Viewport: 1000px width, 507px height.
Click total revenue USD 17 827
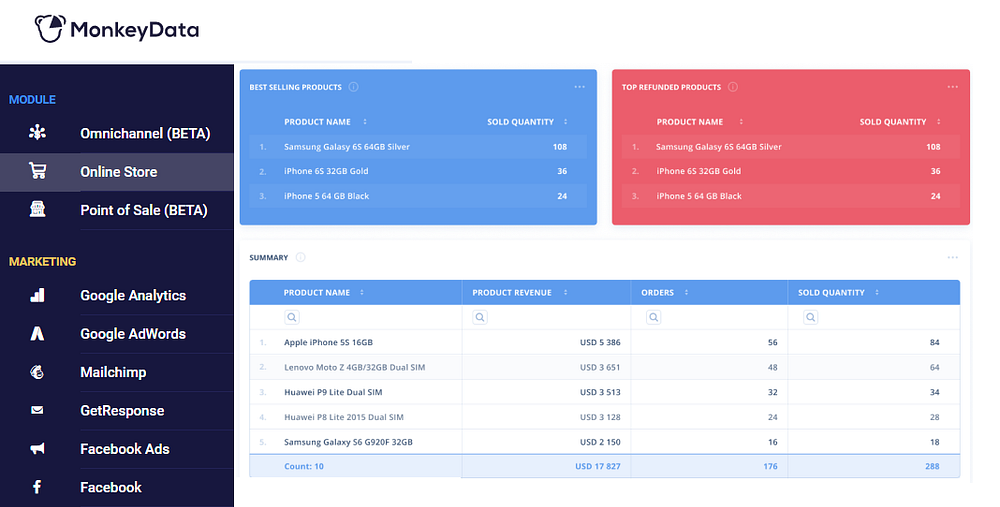598,466
